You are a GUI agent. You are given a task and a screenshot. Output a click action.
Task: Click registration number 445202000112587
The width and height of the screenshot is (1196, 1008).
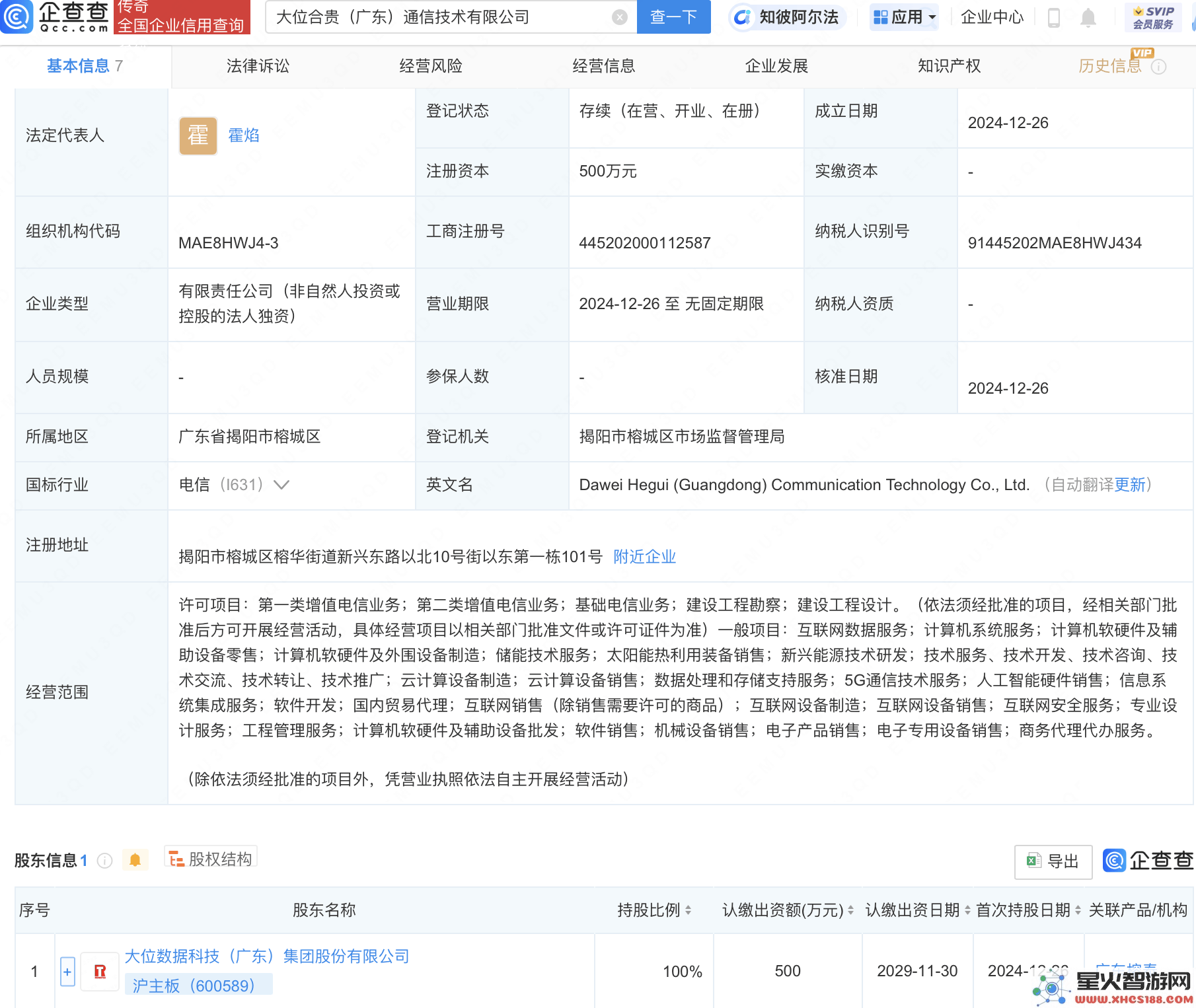(645, 243)
